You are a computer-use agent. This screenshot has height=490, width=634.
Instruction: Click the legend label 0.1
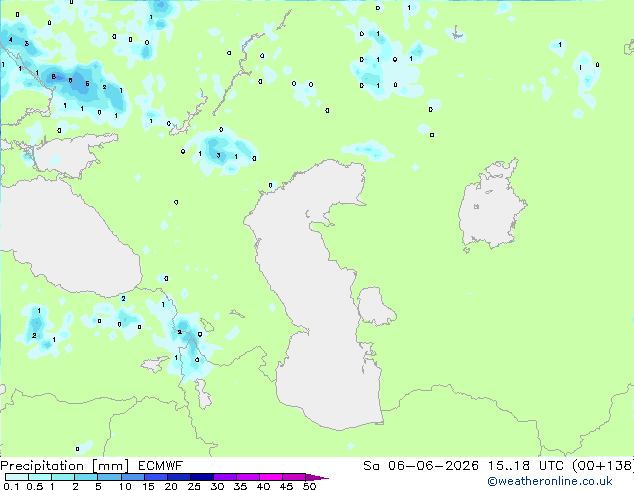[x=11, y=486]
